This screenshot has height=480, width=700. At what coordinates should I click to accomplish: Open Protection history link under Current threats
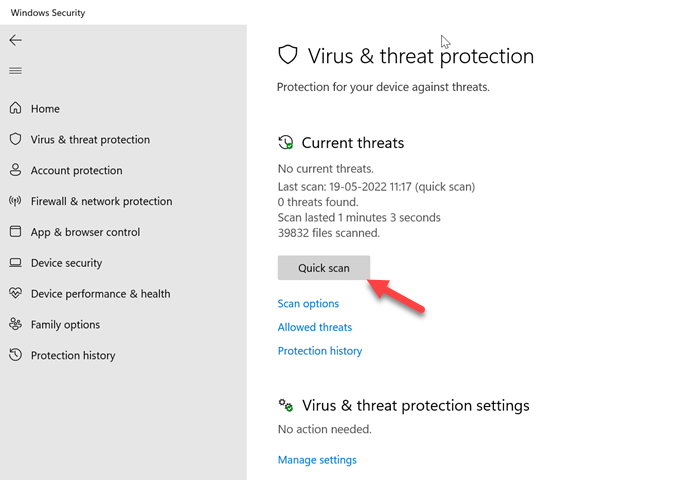click(x=319, y=351)
